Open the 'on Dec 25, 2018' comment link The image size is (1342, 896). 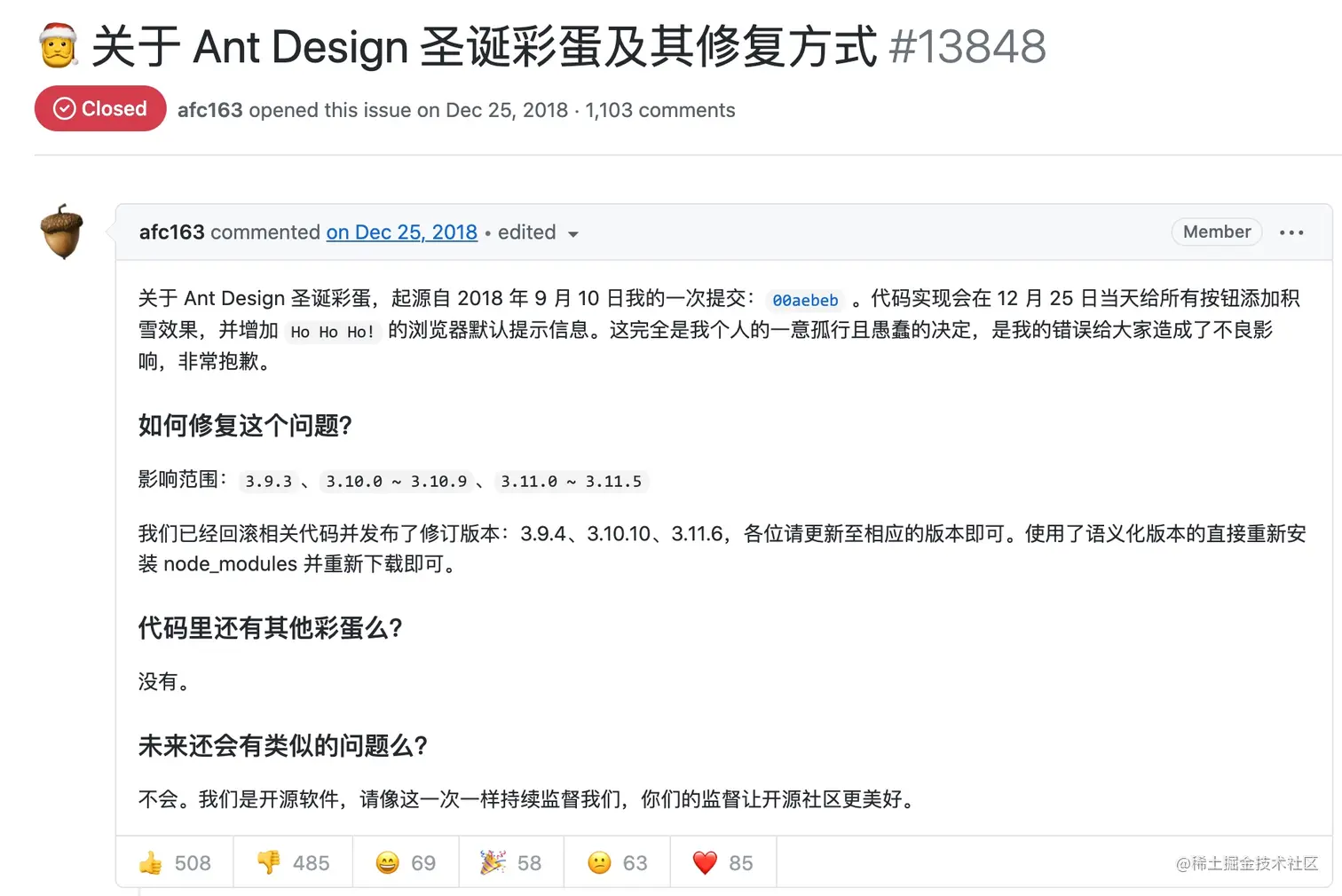tap(402, 232)
